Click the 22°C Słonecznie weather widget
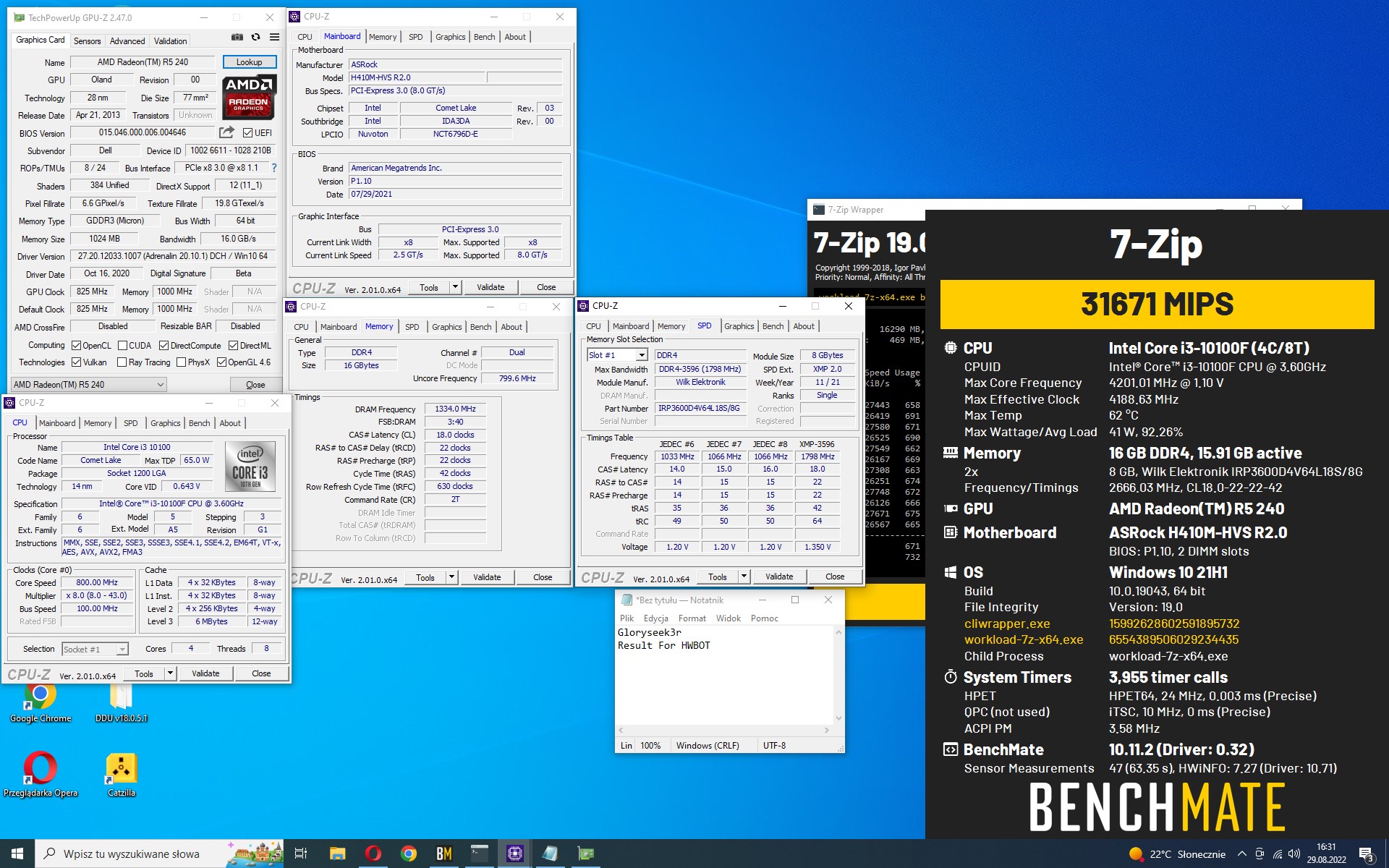 point(1178,854)
